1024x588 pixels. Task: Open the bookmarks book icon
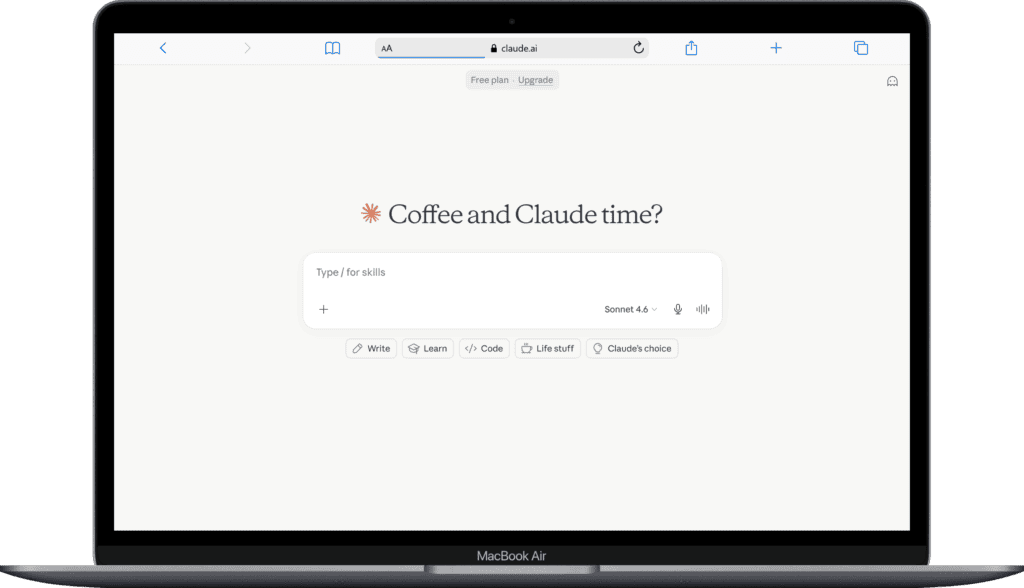332,48
